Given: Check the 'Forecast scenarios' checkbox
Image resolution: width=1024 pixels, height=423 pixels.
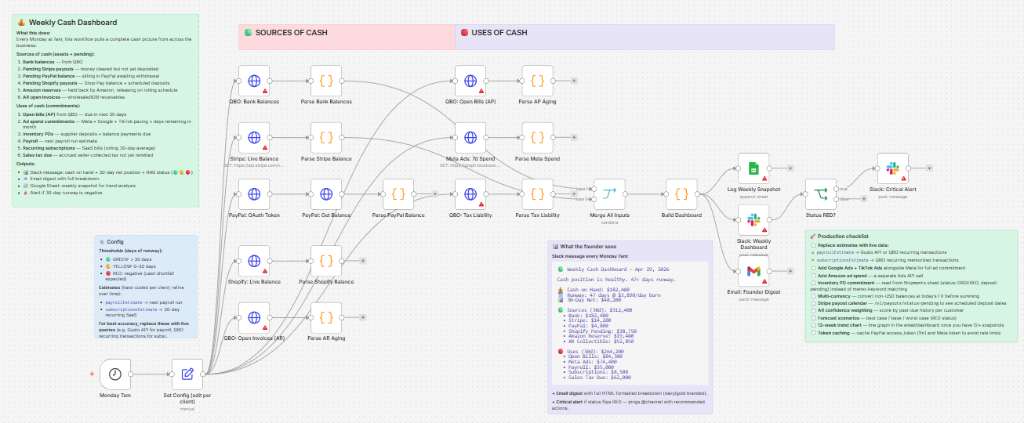Looking at the screenshot, I should click(x=812, y=318).
